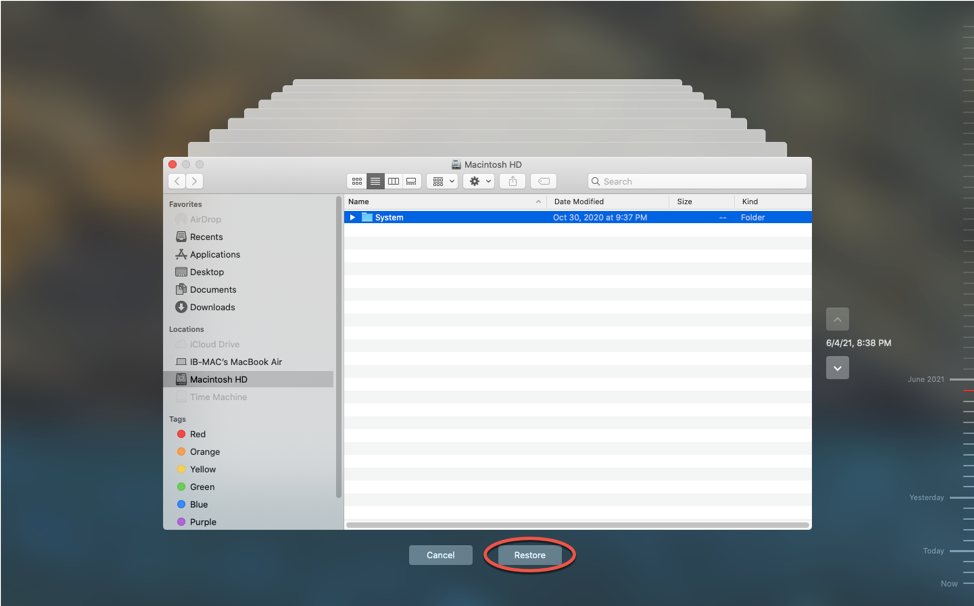Sort by Date Modified column header
This screenshot has height=606, width=974.
579,202
